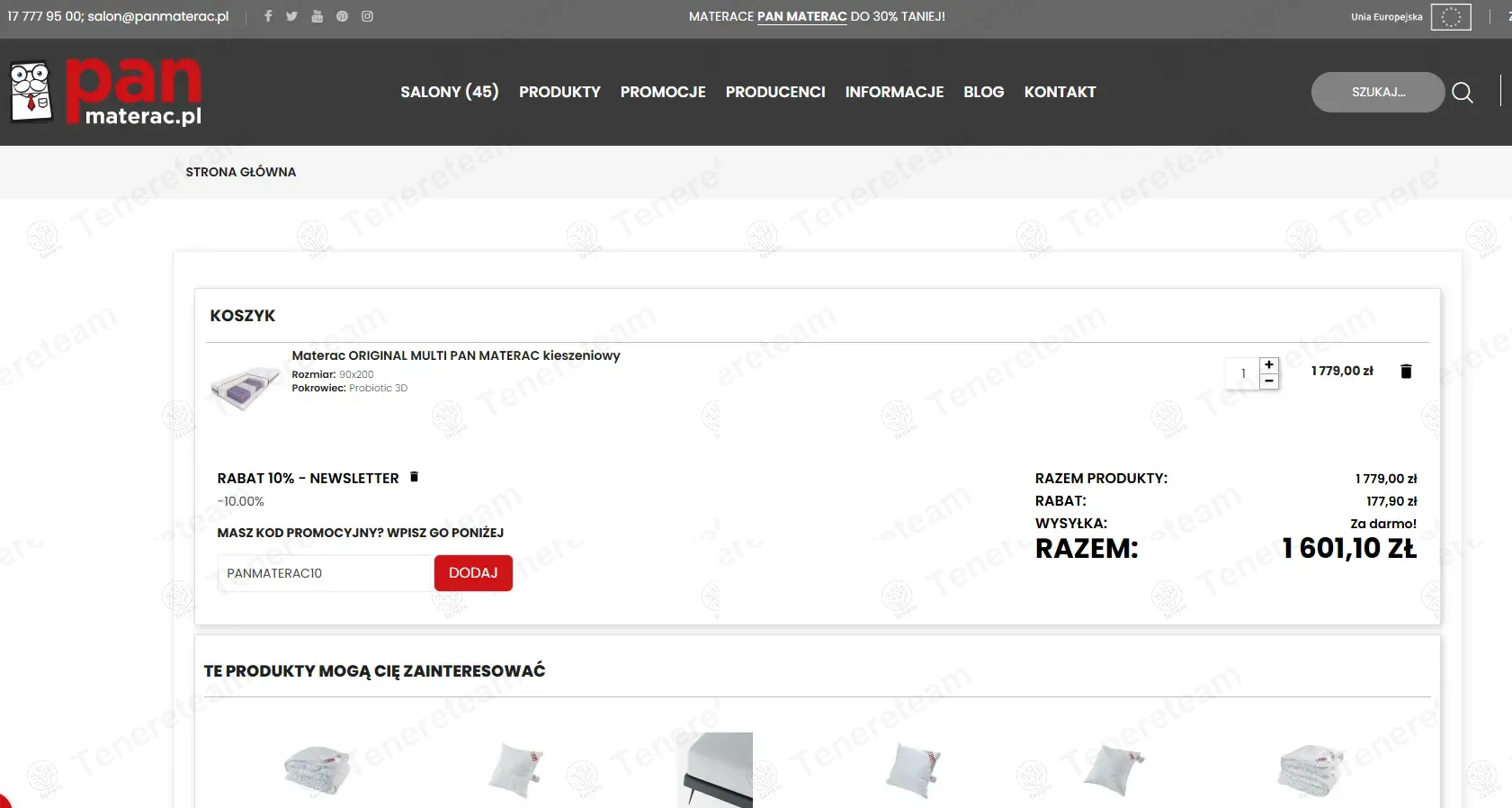Click the promo code input field
This screenshot has width=1512, height=808.
326,573
